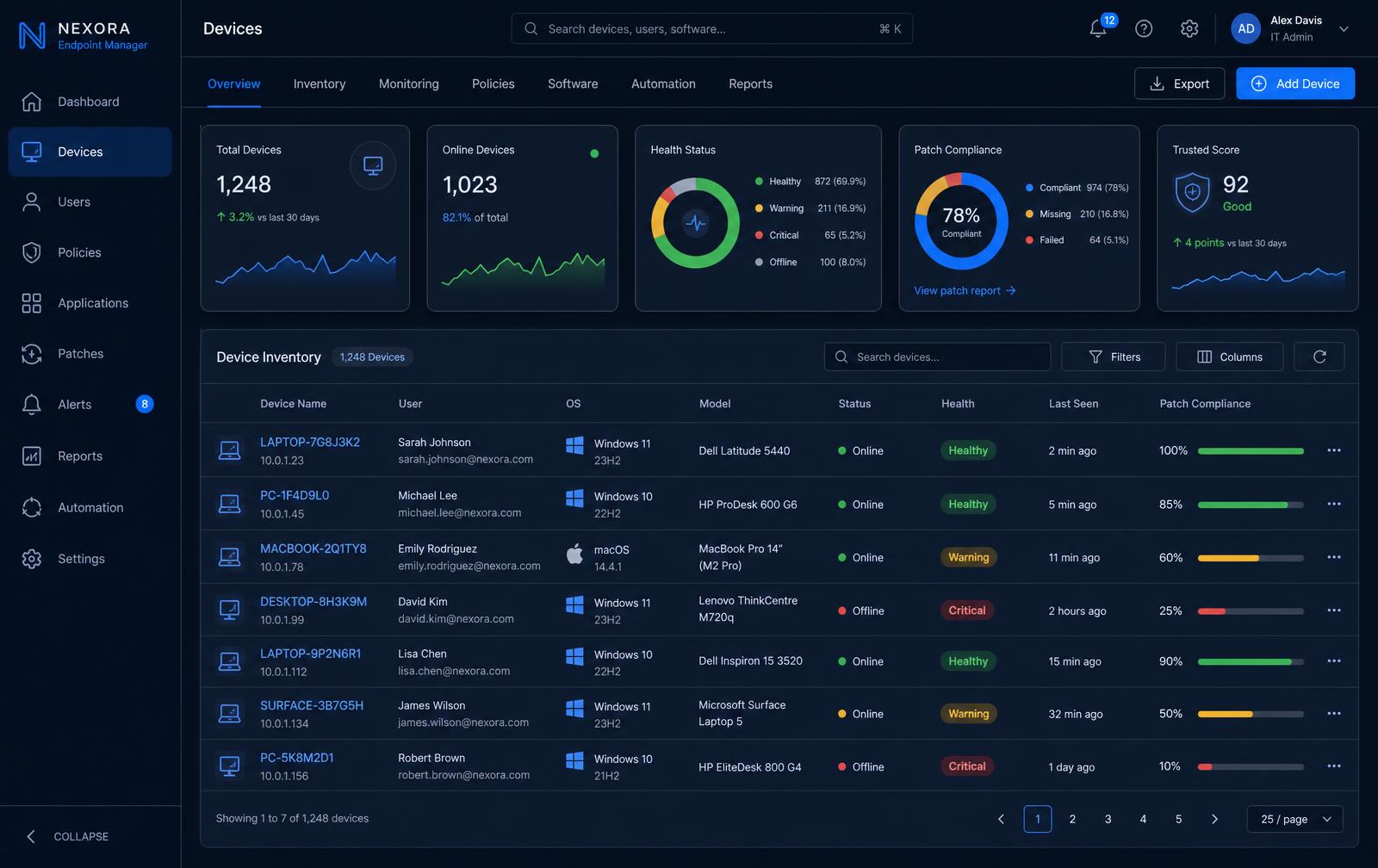1378x868 pixels.
Task: Open the settings gear in top bar
Action: (1189, 28)
